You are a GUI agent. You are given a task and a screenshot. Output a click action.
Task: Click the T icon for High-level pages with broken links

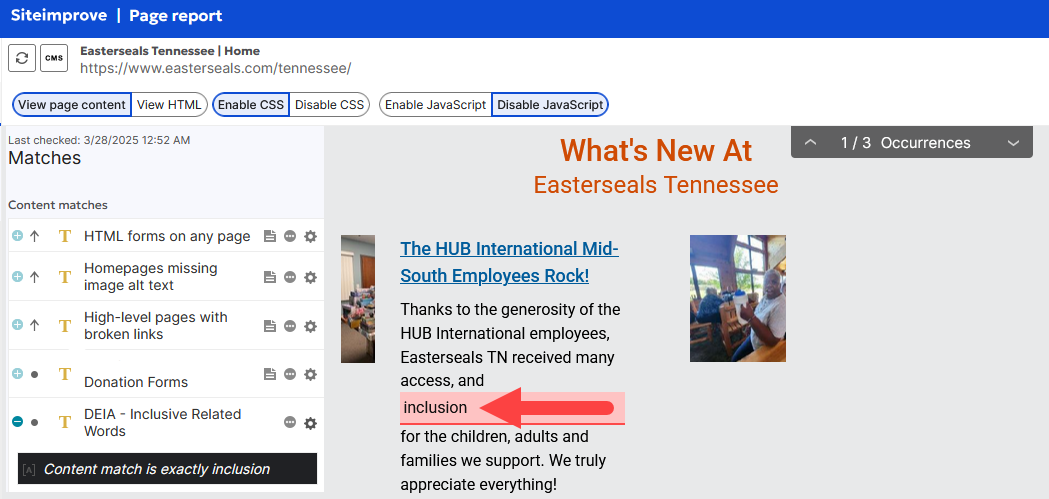(x=65, y=326)
